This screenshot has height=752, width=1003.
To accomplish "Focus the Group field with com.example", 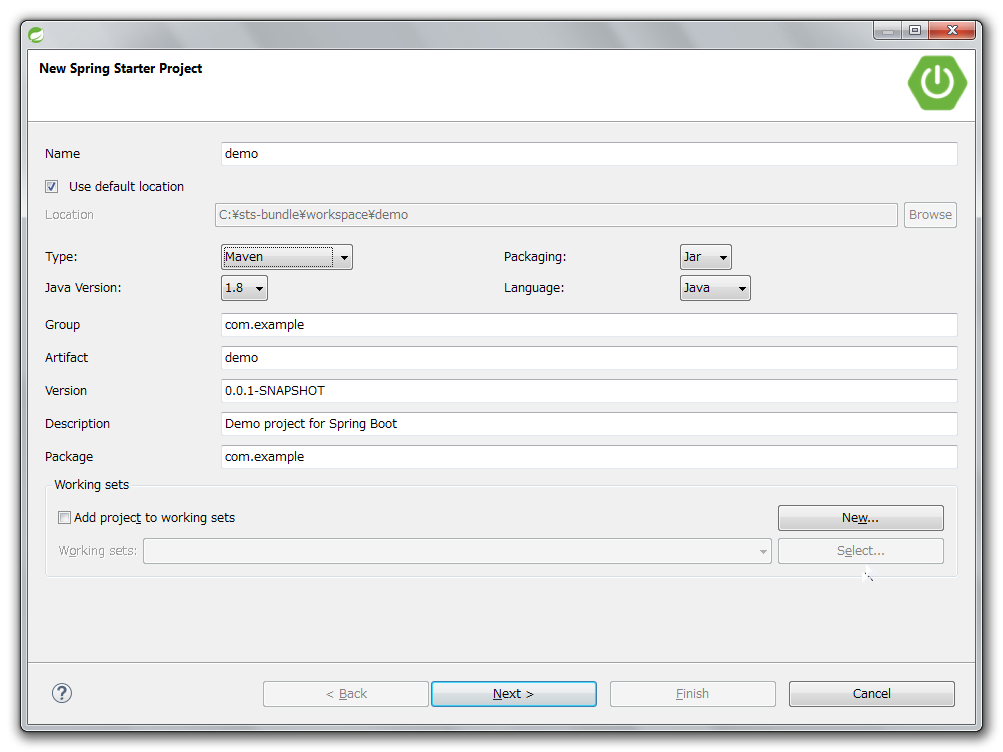I will click(x=589, y=325).
